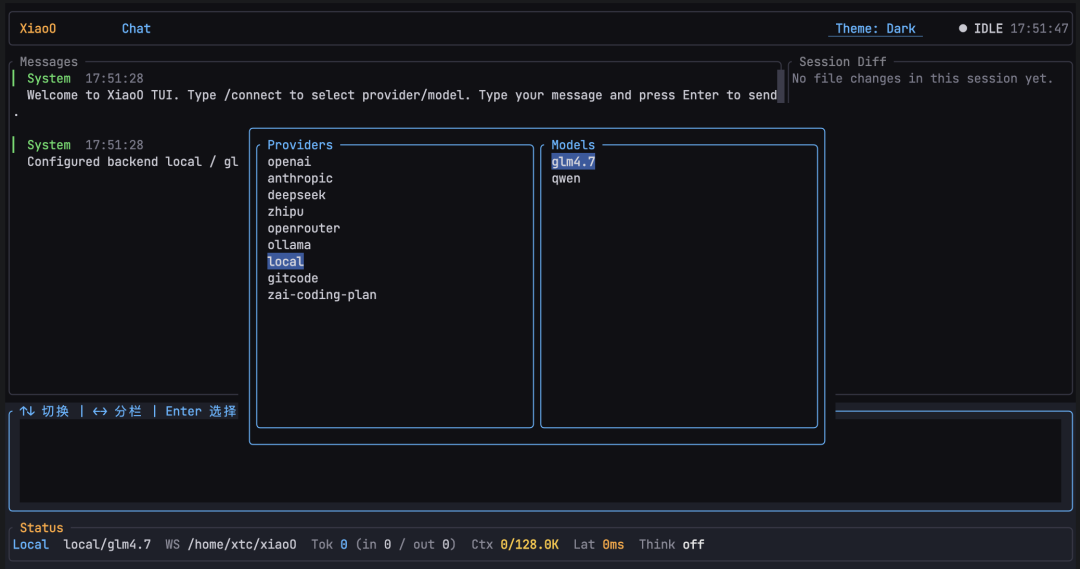Click 'No file changes in this session yet.'
1080x569 pixels.
click(x=922, y=79)
